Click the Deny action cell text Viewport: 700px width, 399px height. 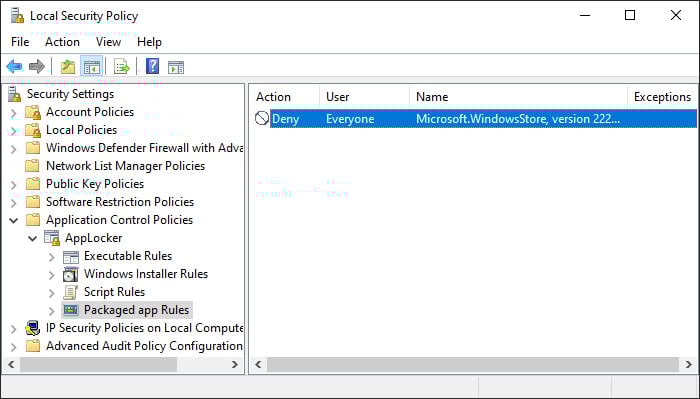[x=285, y=119]
